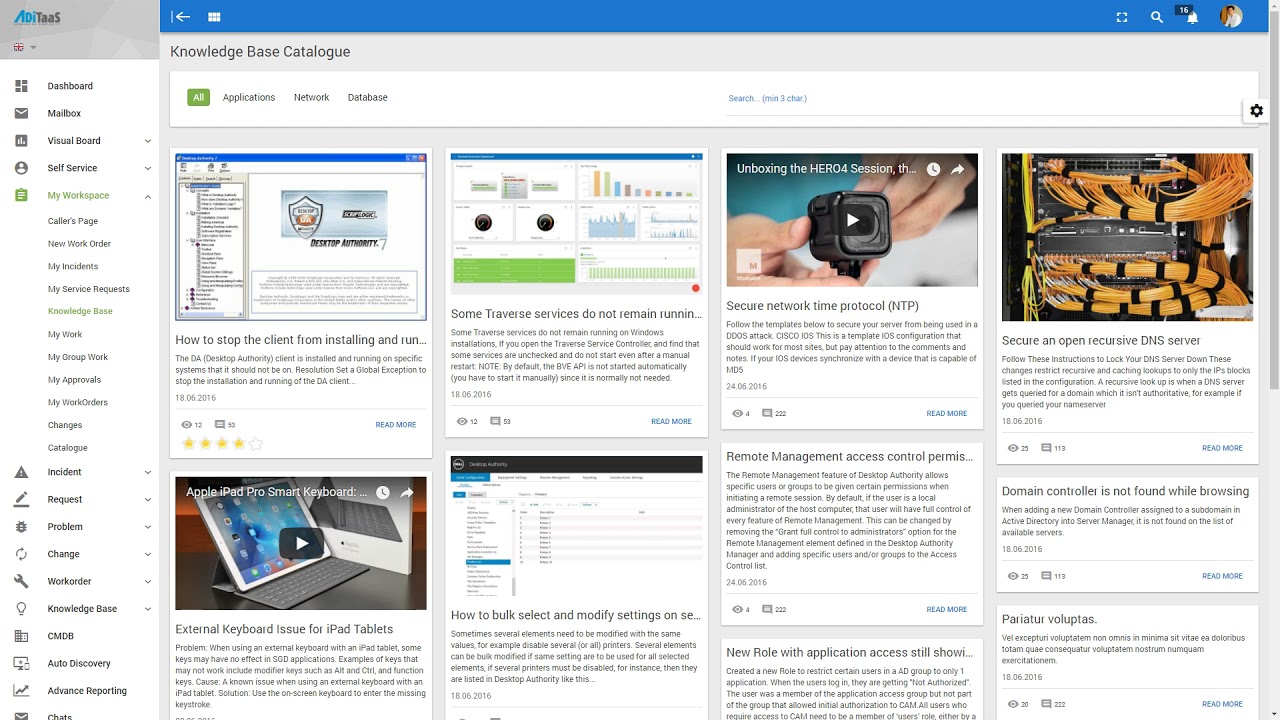The height and width of the screenshot is (720, 1280).
Task: Open language flag dropdown under logo
Action: [25, 47]
